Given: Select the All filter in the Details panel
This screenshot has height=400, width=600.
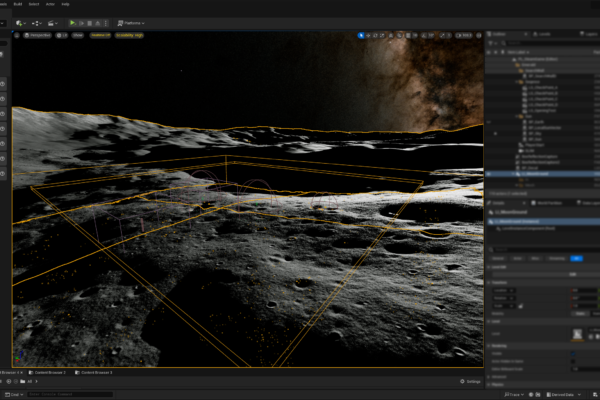Looking at the screenshot, I should pyautogui.click(x=576, y=257).
